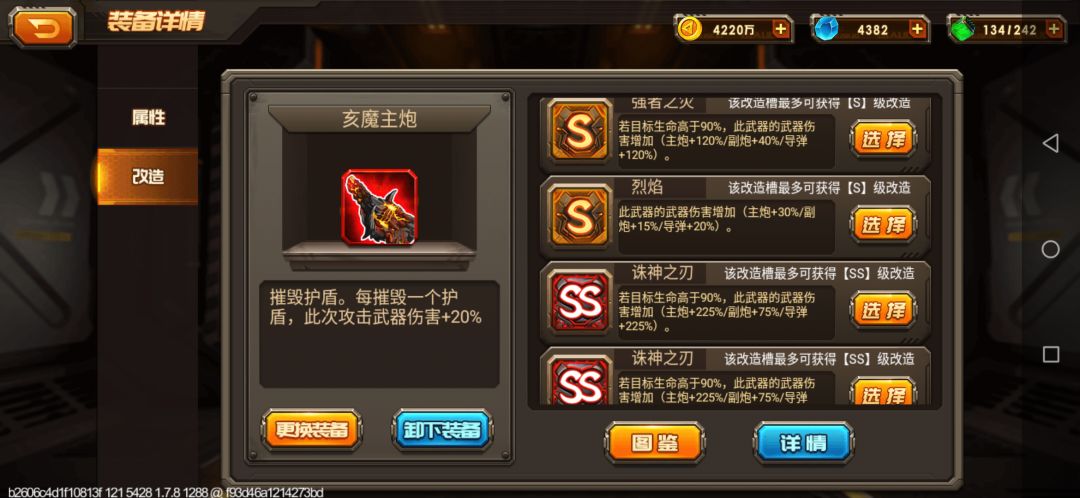This screenshot has height=498, width=1080.
Task: Click the 更换装备 button
Action: pyautogui.click(x=312, y=430)
